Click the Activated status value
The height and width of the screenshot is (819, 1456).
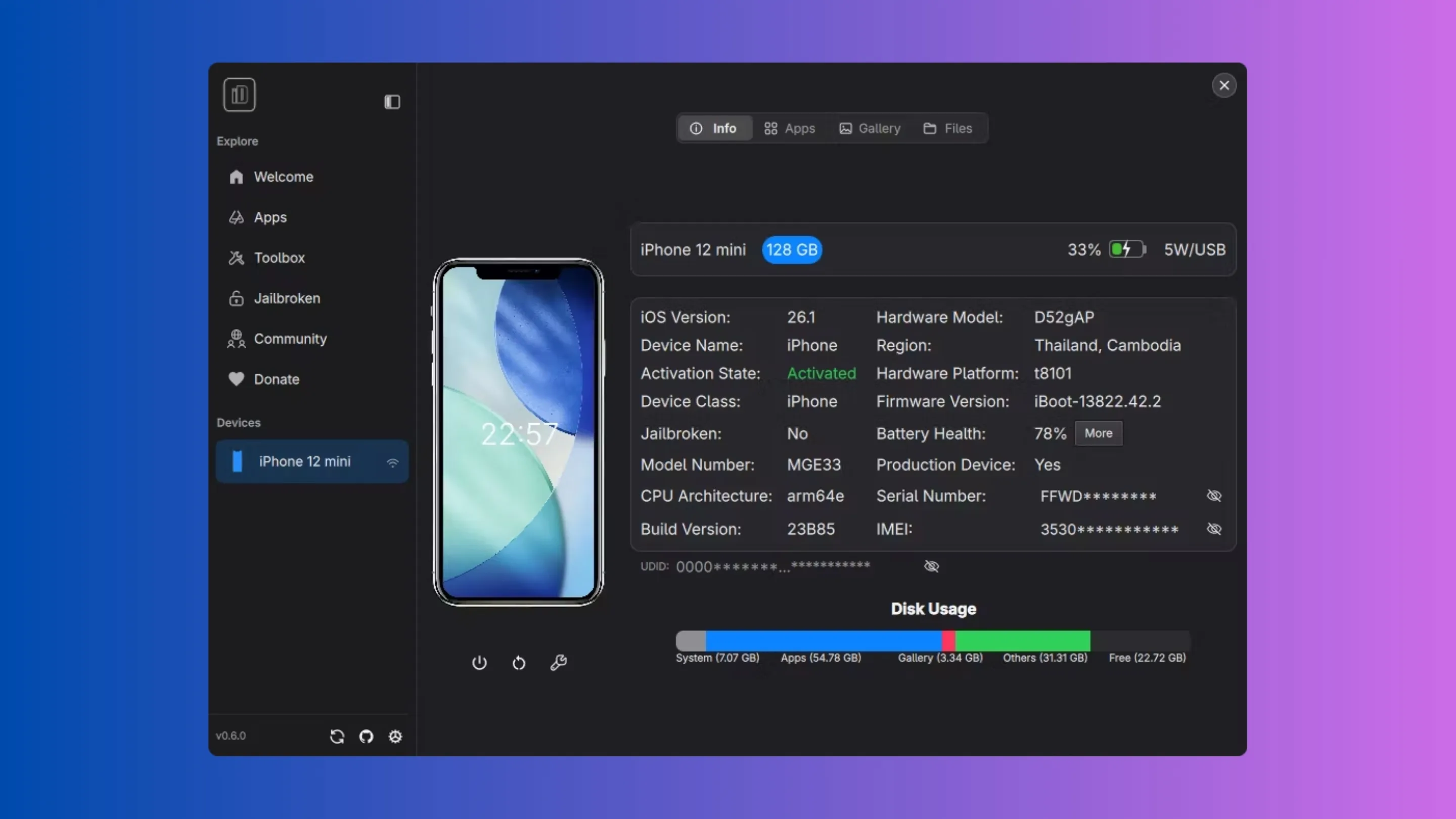click(821, 374)
